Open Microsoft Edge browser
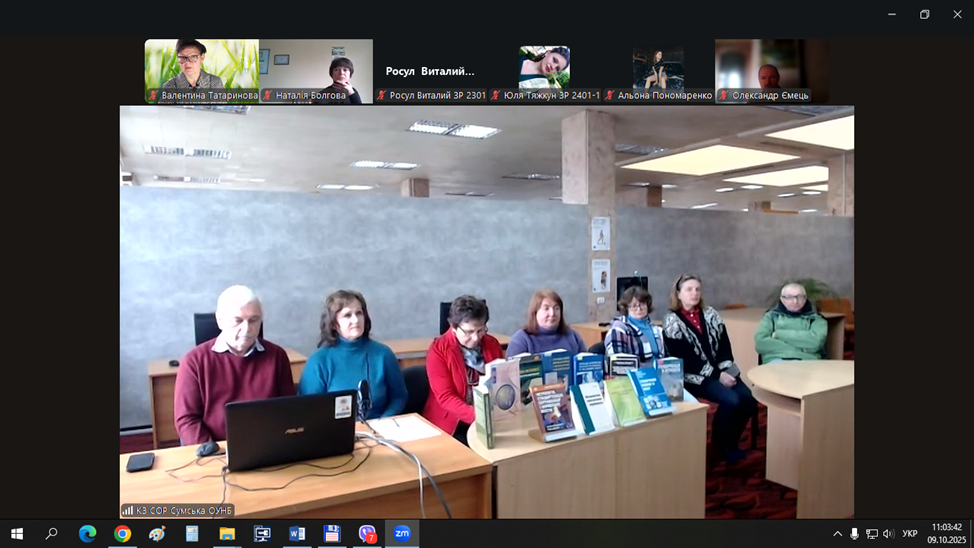The height and width of the screenshot is (548, 974). pos(88,534)
